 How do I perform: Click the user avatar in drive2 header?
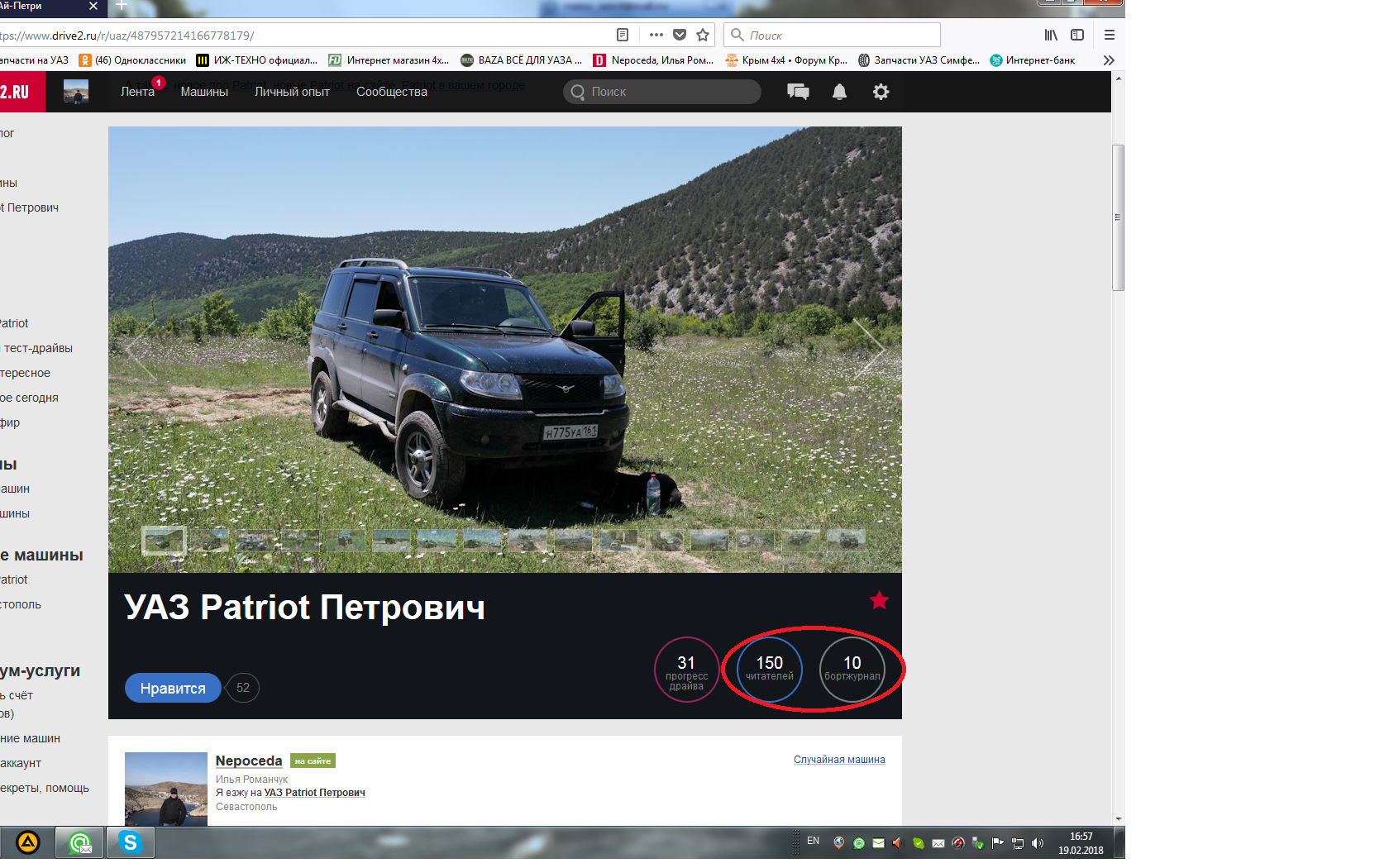76,92
